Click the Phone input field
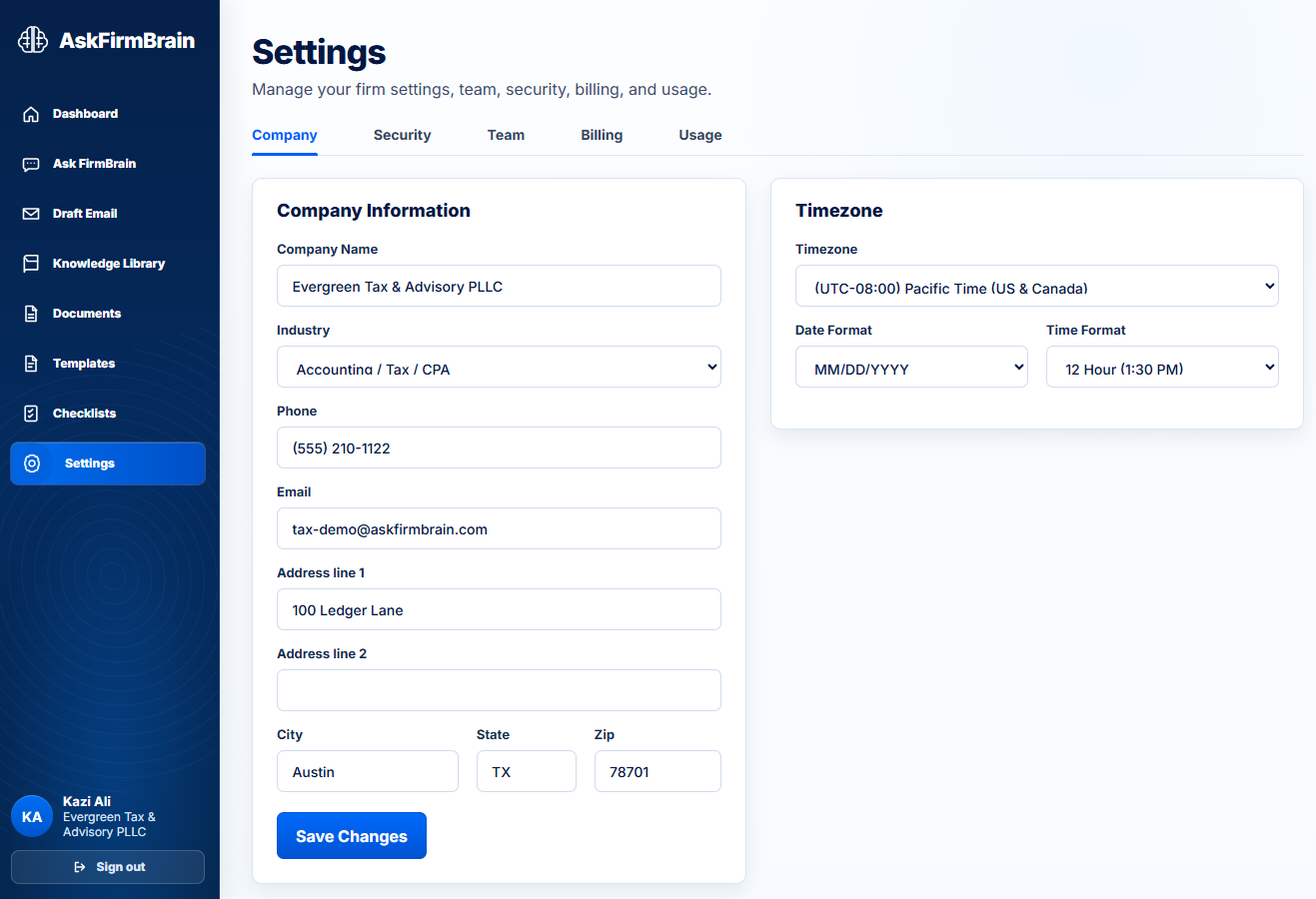Screen dimensions: 1316x899 click(x=499, y=448)
